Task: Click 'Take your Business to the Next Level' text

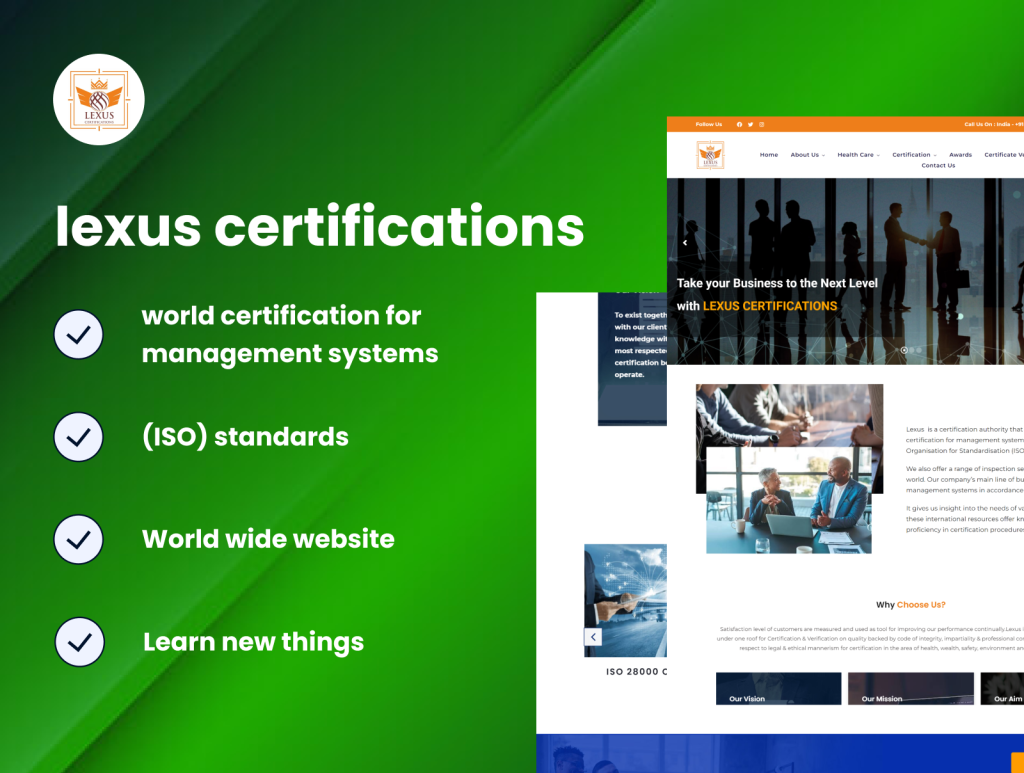Action: (x=777, y=283)
